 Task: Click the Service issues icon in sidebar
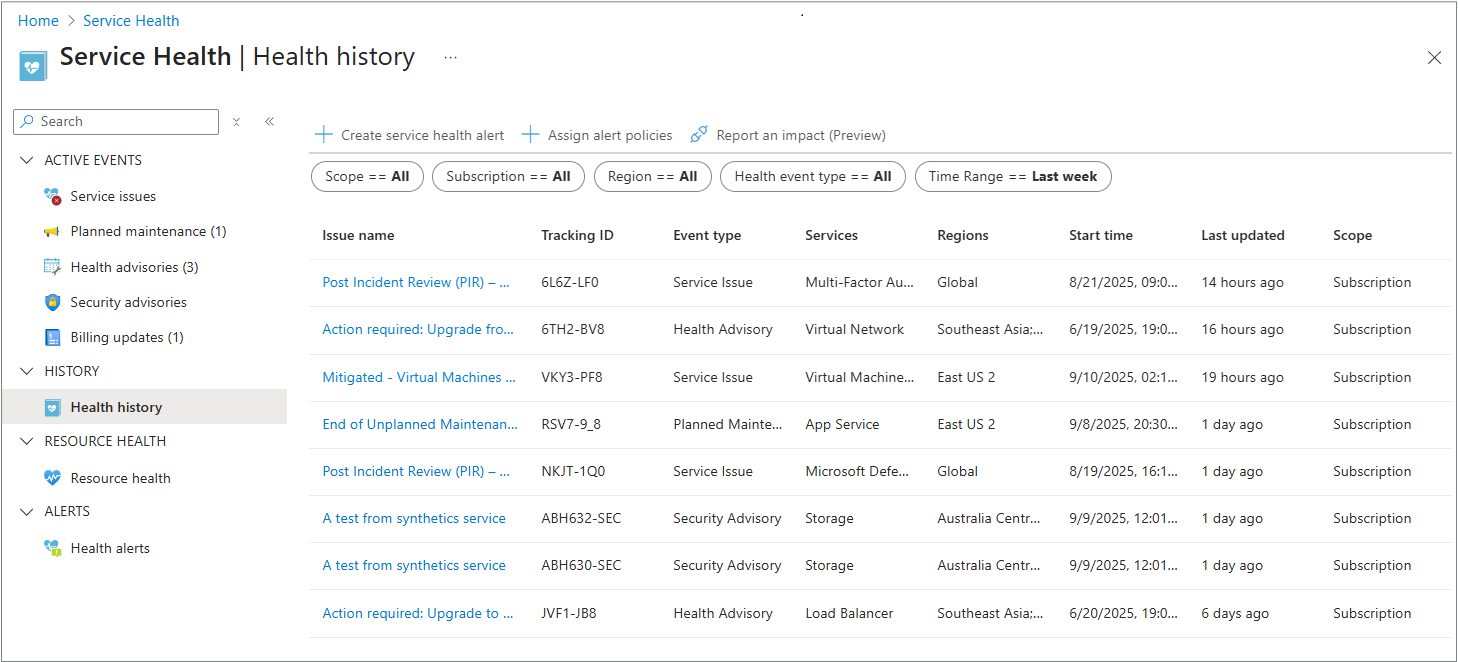(53, 196)
